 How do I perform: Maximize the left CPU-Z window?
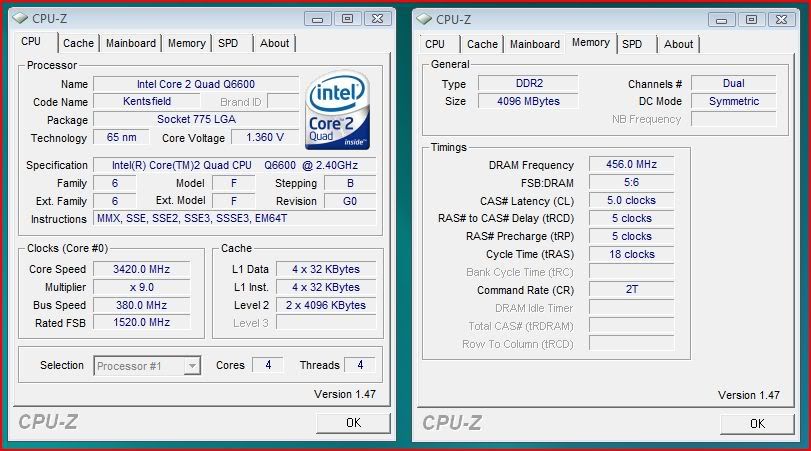tap(348, 19)
